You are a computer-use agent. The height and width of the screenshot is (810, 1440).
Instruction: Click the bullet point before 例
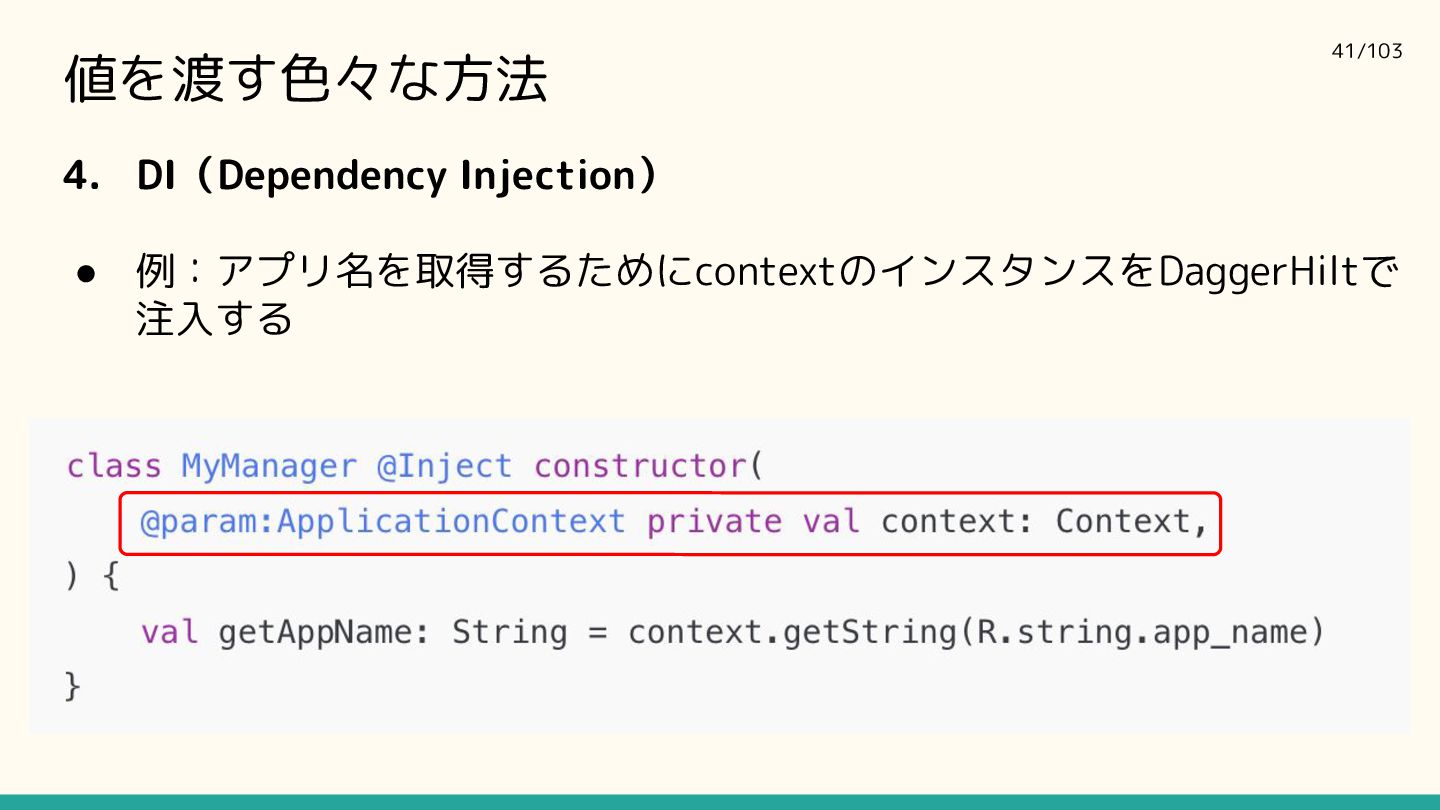tap(84, 273)
